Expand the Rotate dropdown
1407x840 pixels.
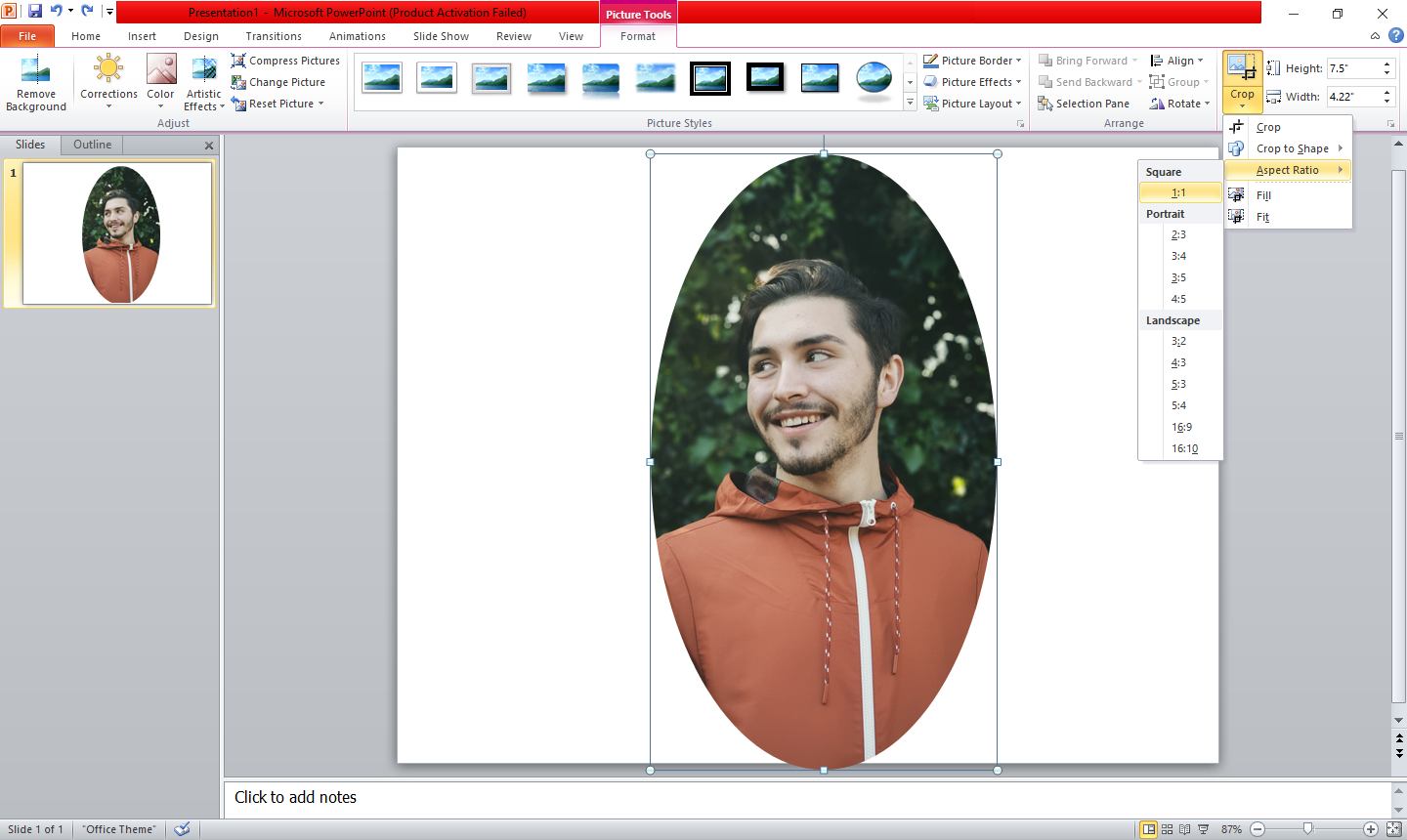[x=1207, y=104]
